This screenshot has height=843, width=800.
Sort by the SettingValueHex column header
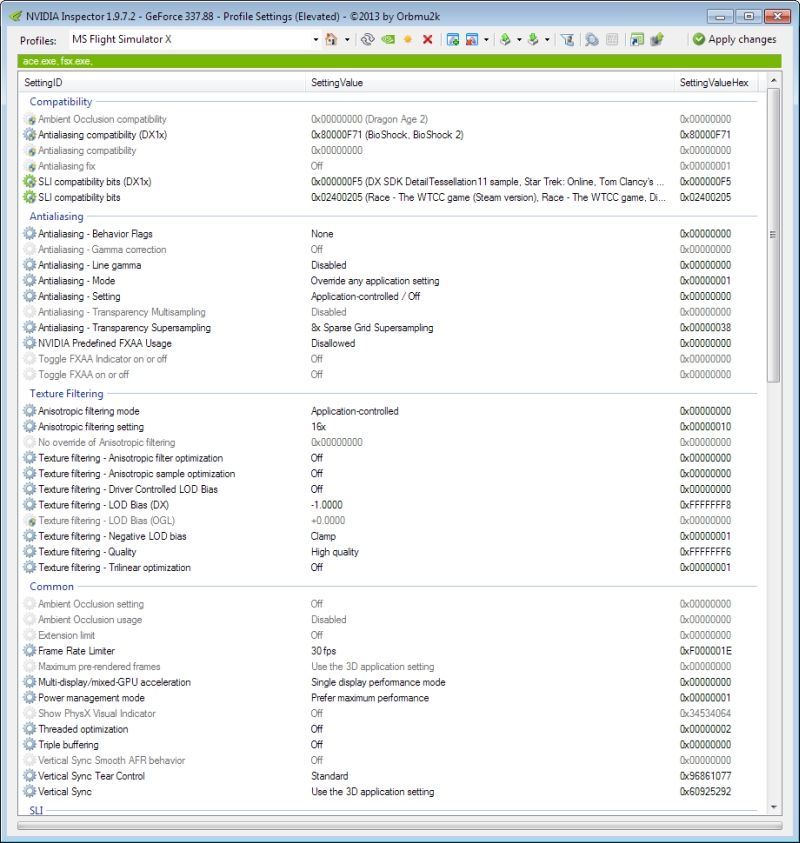[716, 83]
